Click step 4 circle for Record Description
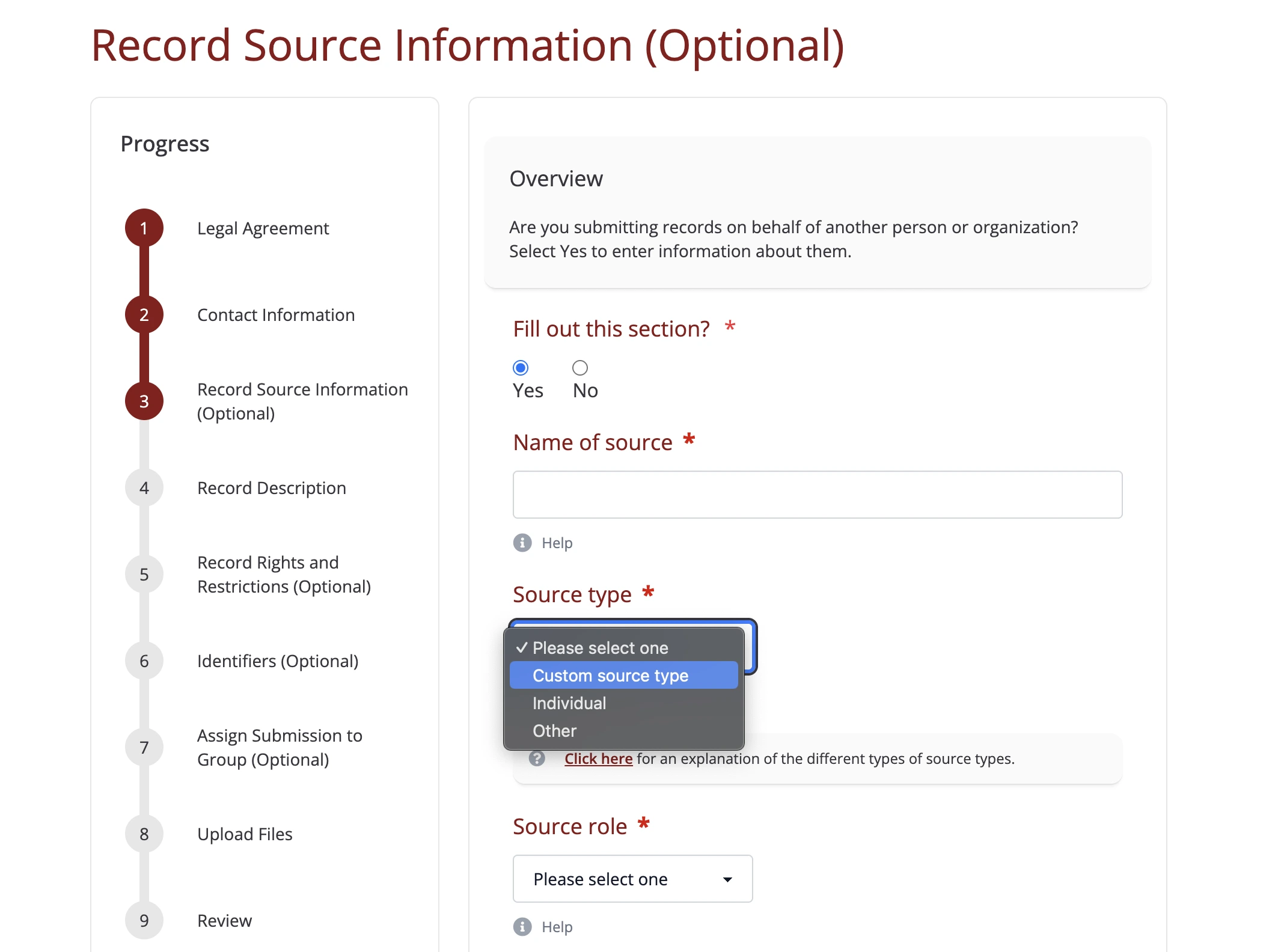The image size is (1278, 952). (144, 488)
